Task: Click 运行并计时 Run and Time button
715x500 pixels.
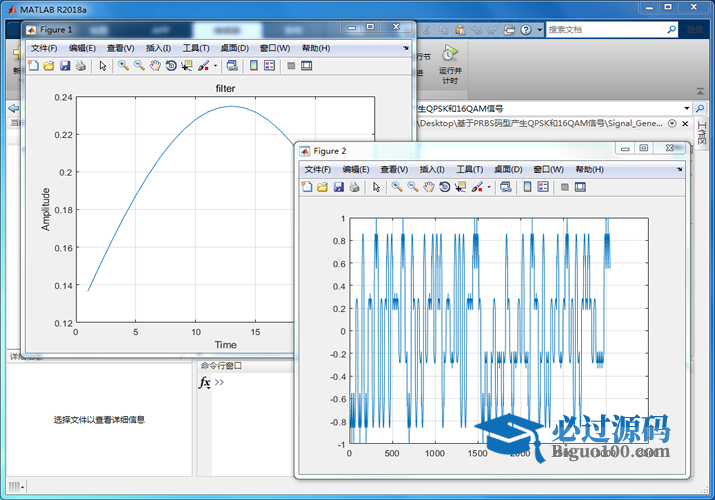Action: 450,64
